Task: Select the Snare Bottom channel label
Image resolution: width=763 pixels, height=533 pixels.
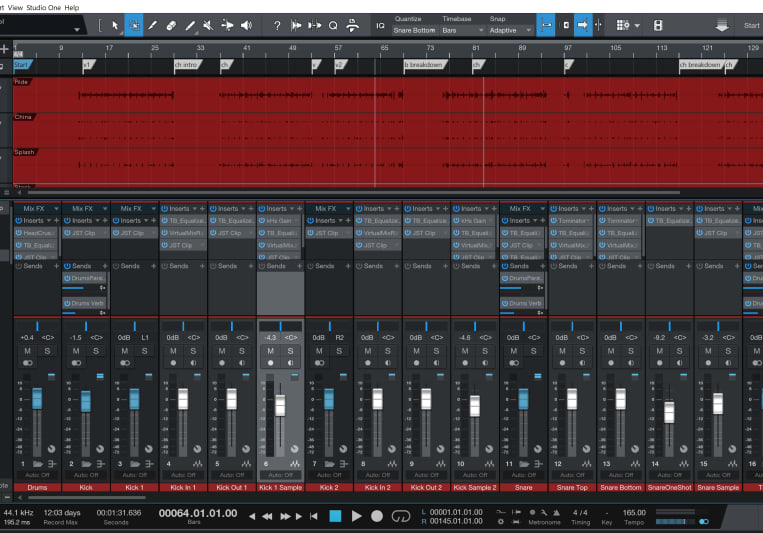Action: click(621, 487)
